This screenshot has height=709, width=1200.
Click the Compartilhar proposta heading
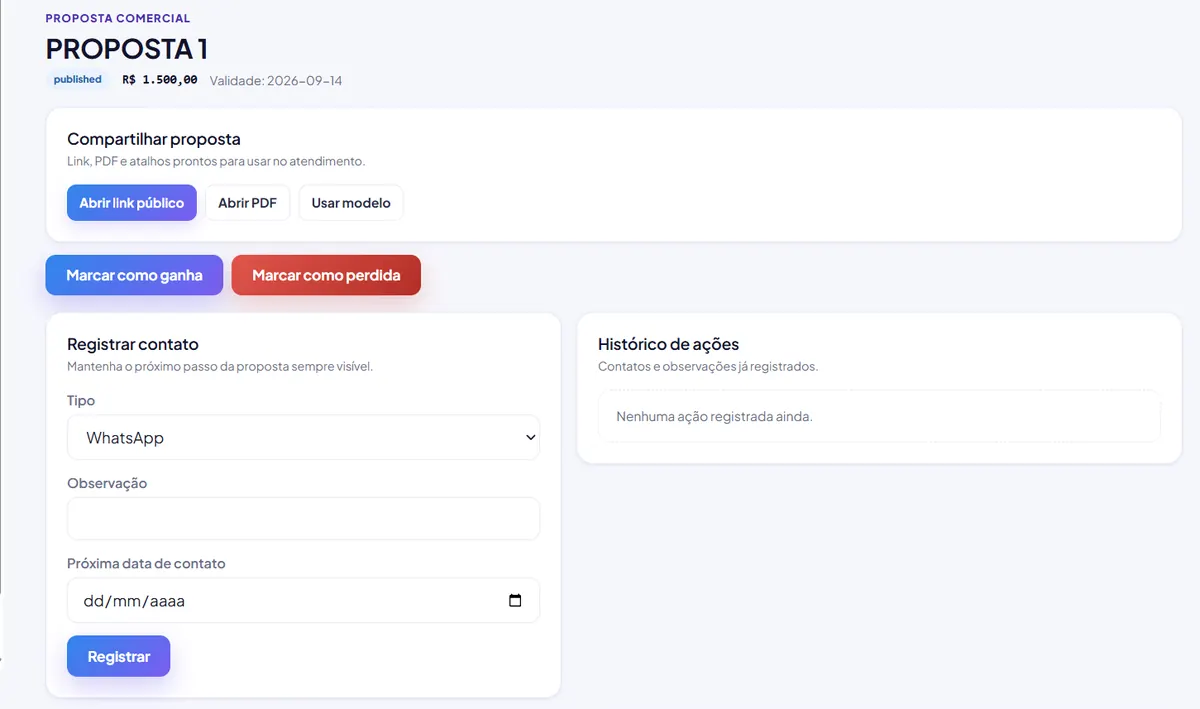(x=154, y=139)
